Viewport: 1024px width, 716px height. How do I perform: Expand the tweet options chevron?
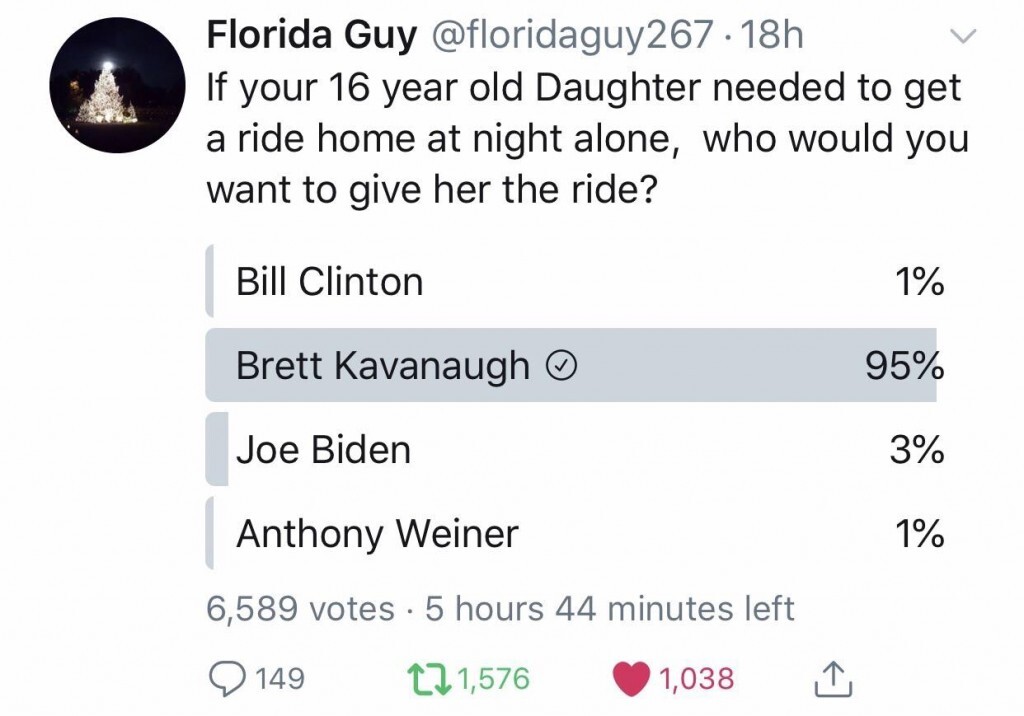[961, 37]
